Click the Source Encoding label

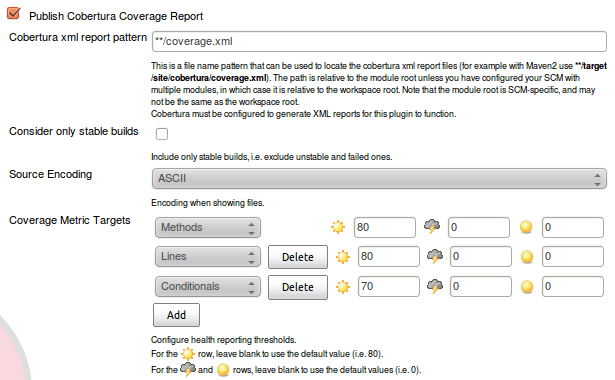(50, 175)
